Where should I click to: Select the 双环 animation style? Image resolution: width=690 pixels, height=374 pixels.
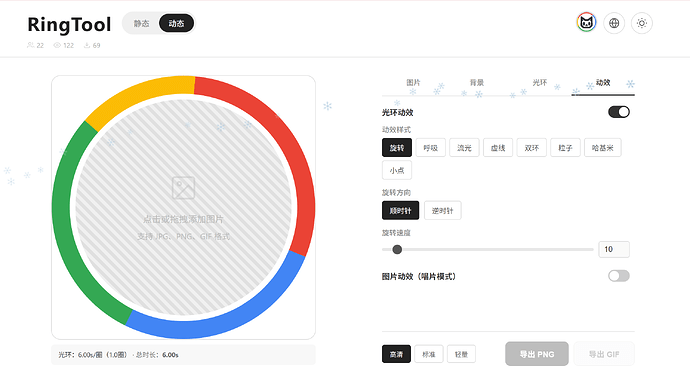[532, 148]
